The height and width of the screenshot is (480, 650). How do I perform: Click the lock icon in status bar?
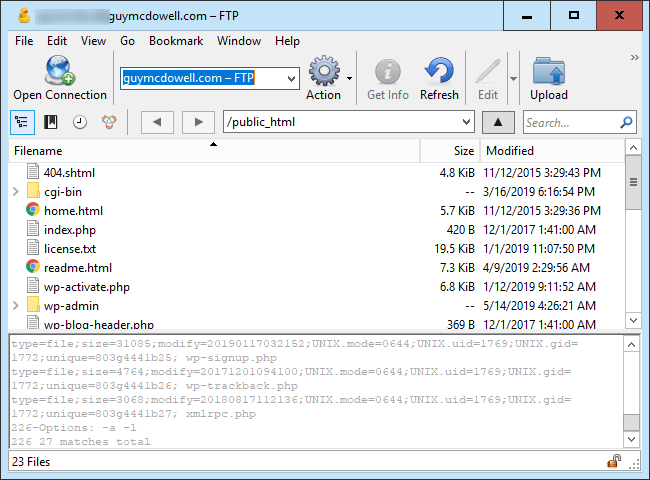tap(614, 461)
